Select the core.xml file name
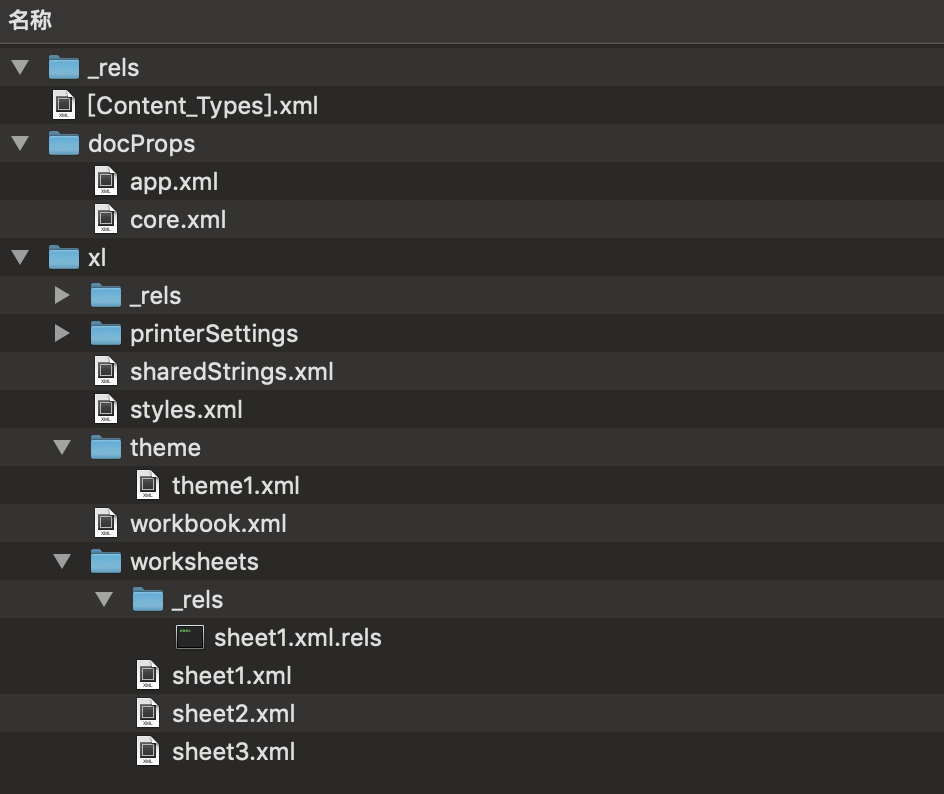Screen dimensions: 944x794 click(178, 219)
